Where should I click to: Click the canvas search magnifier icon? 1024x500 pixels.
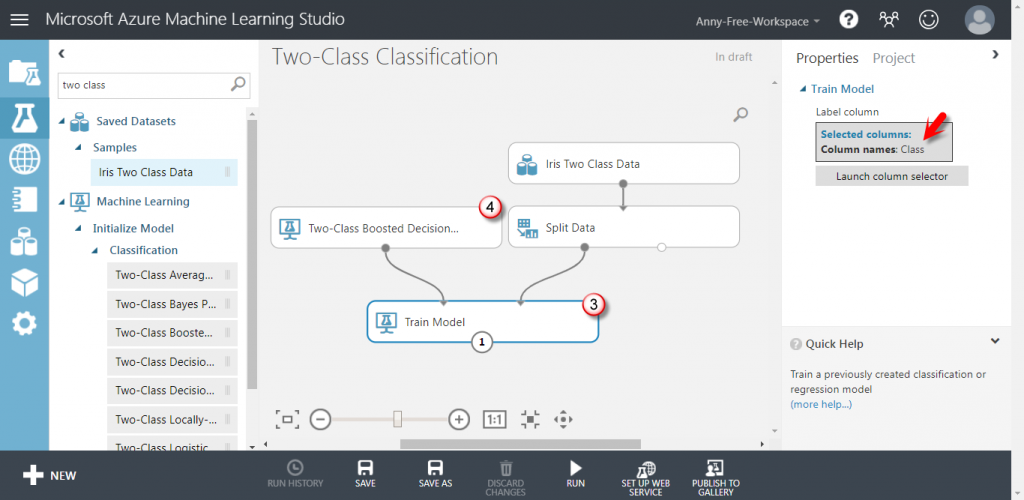pos(741,116)
